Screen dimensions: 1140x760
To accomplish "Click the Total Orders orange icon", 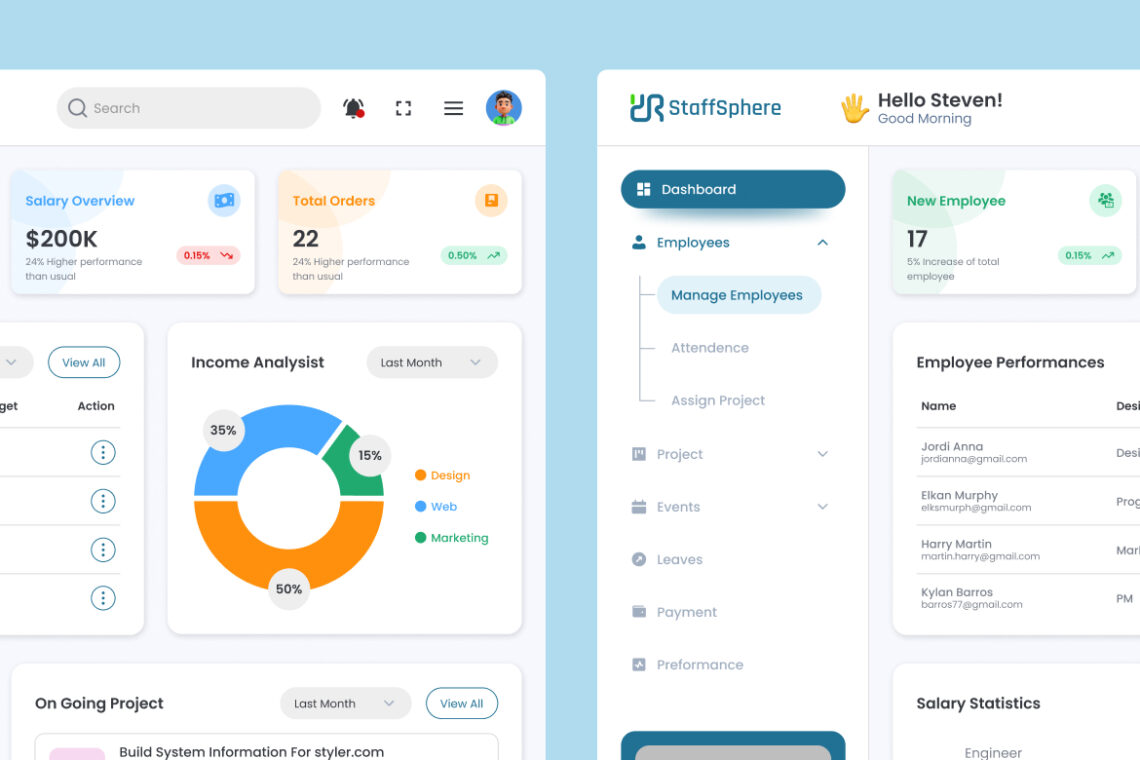I will [x=491, y=200].
